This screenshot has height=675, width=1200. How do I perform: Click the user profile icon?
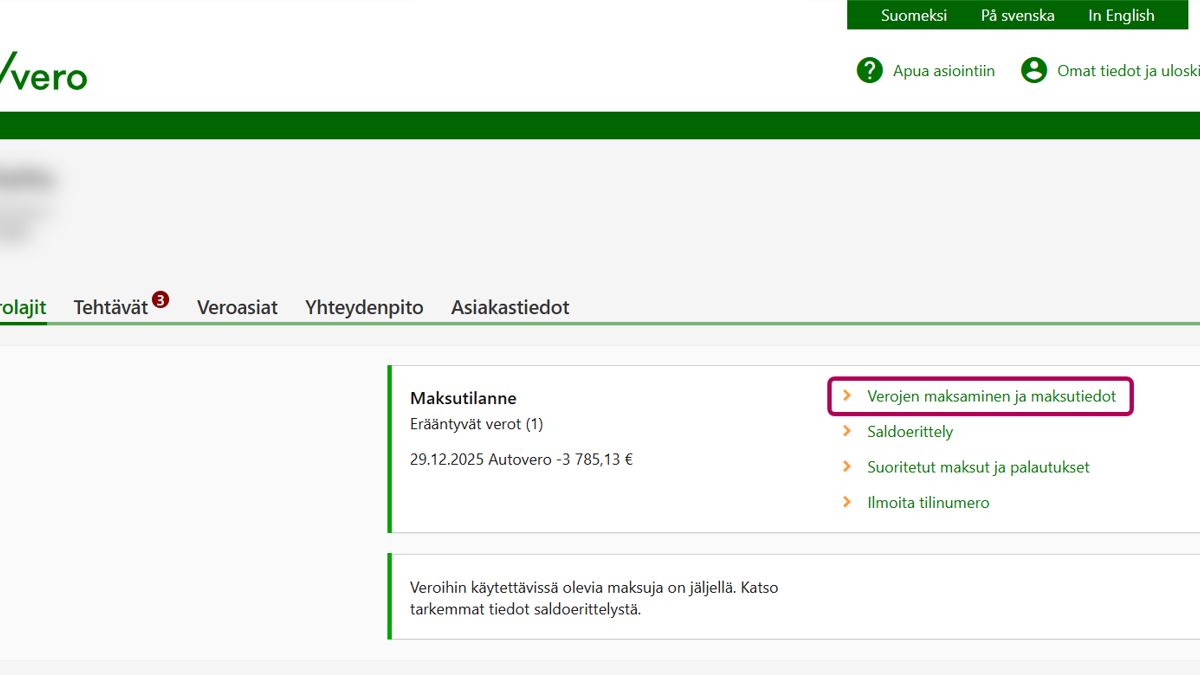click(x=1033, y=70)
